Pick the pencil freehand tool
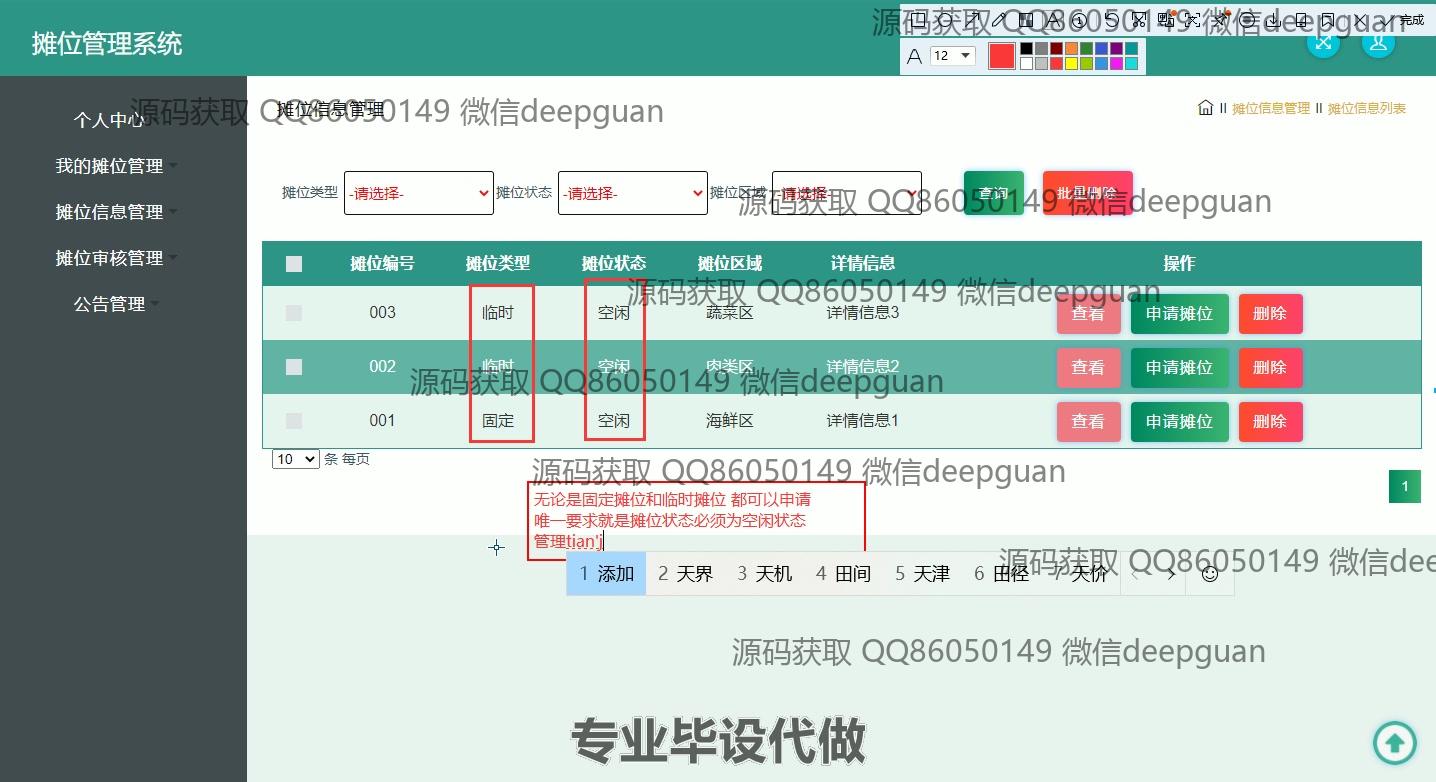 tap(1000, 20)
